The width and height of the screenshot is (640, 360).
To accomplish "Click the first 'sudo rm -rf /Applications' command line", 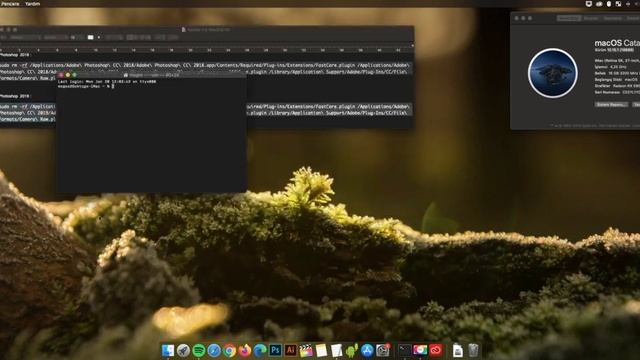I will 205,65.
